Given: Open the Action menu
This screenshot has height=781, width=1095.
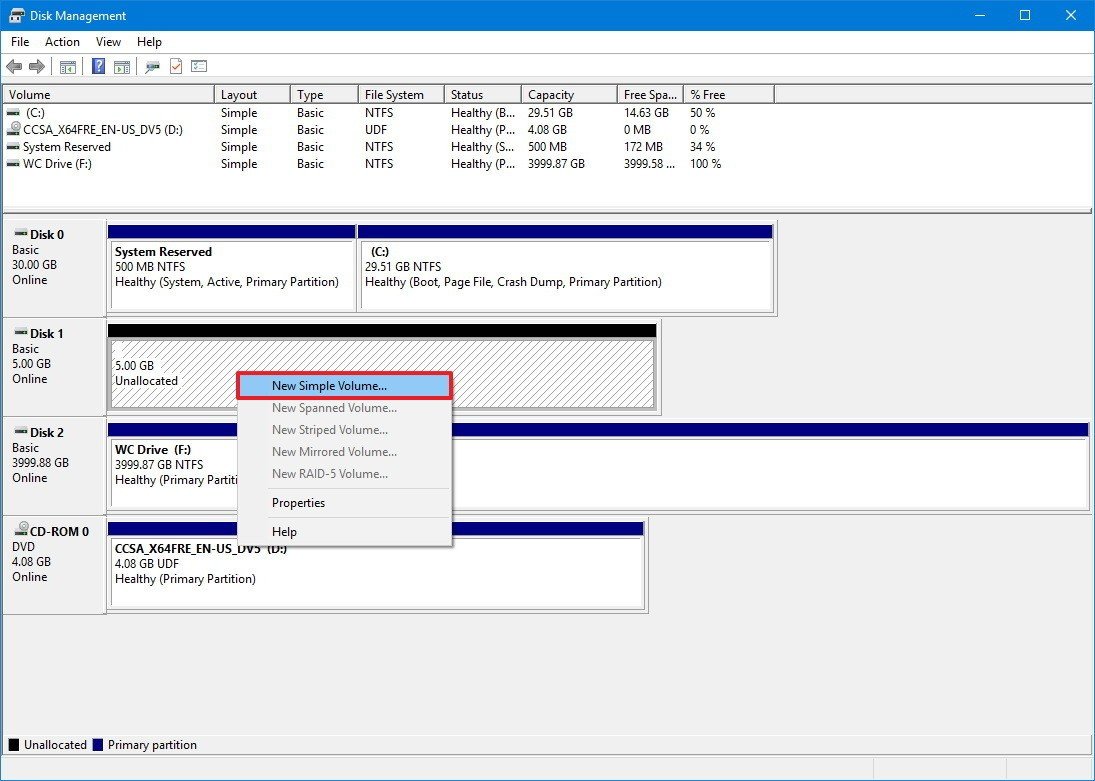Looking at the screenshot, I should coord(62,42).
